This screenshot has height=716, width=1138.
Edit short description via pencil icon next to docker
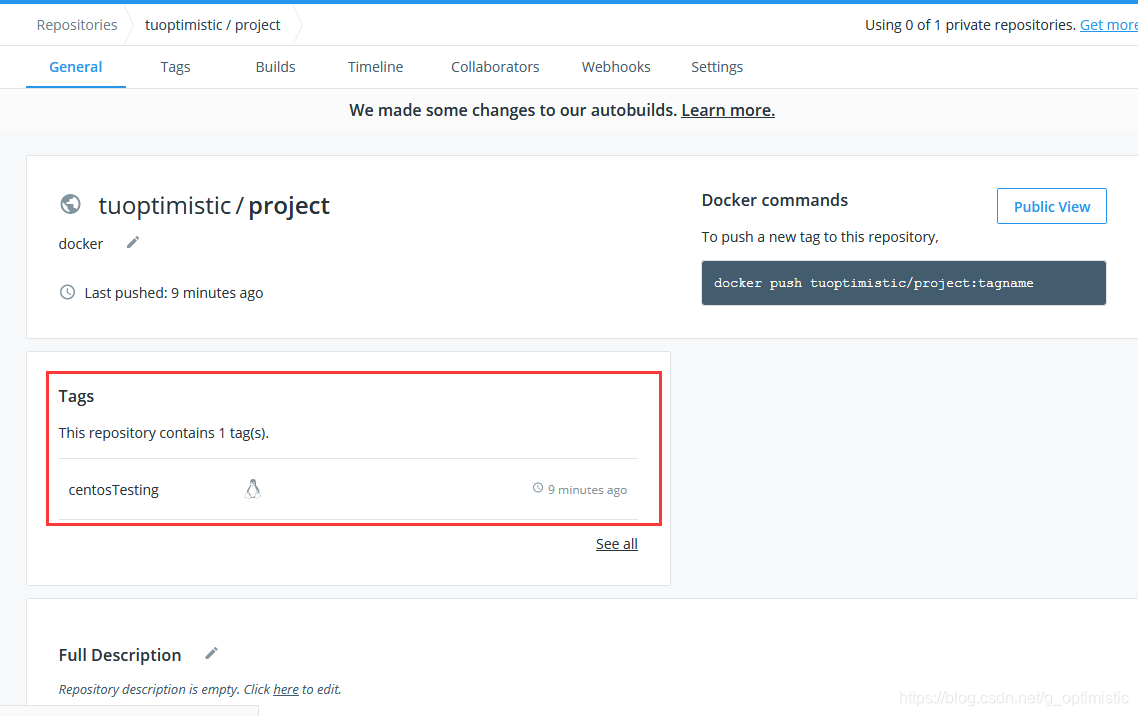pyautogui.click(x=133, y=242)
